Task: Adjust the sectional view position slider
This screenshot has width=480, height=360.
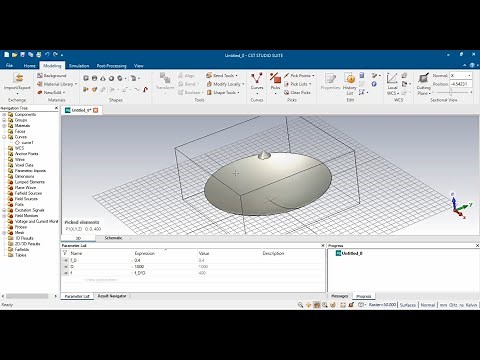Action: pyautogui.click(x=452, y=92)
